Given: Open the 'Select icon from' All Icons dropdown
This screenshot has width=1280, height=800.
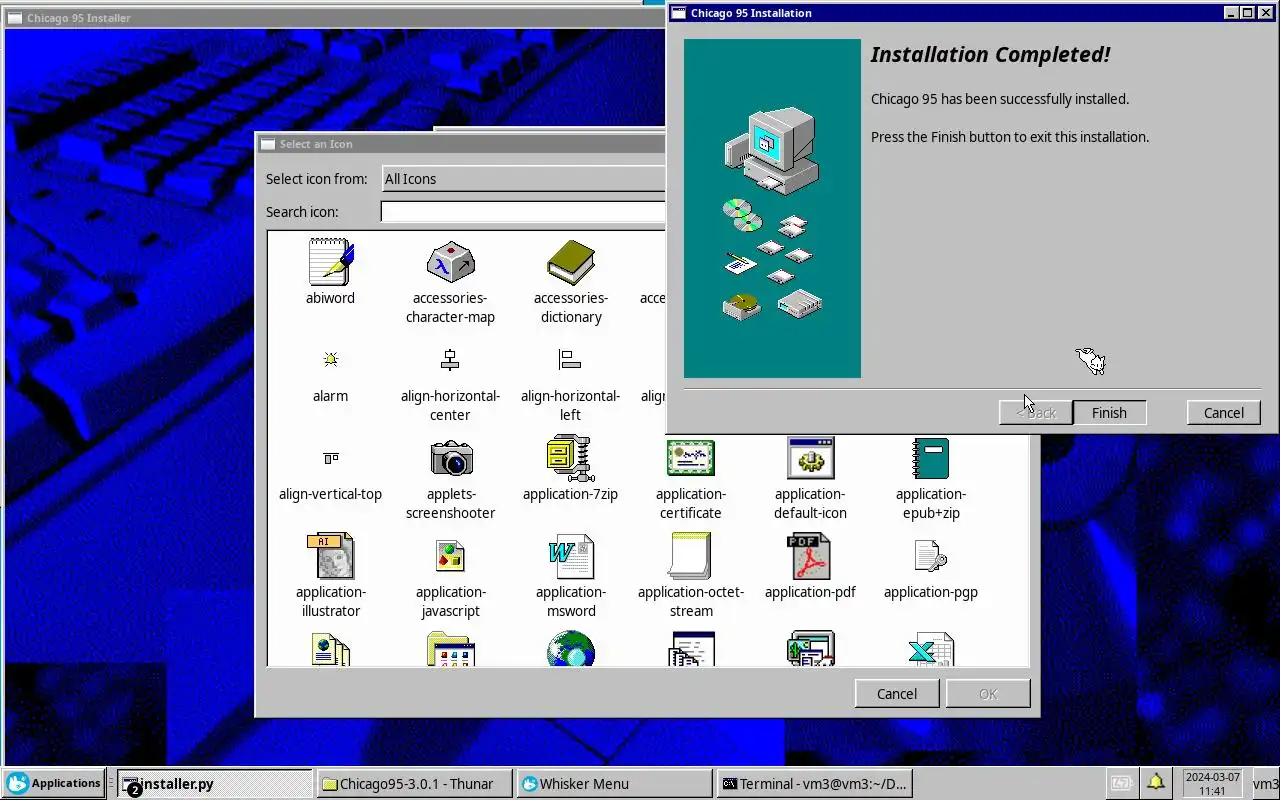Looking at the screenshot, I should tap(523, 179).
